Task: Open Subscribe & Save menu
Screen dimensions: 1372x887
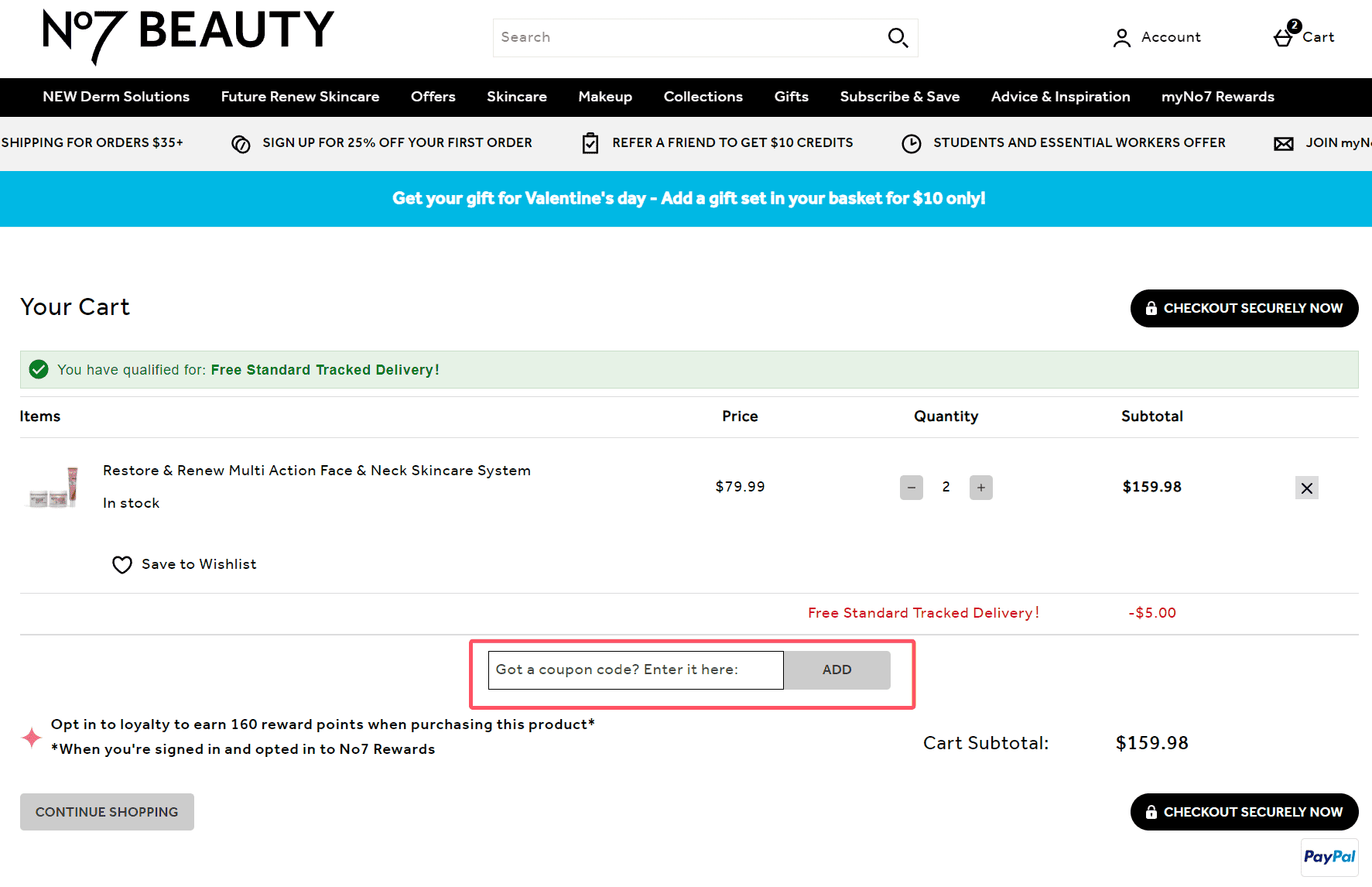Action: pyautogui.click(x=900, y=97)
